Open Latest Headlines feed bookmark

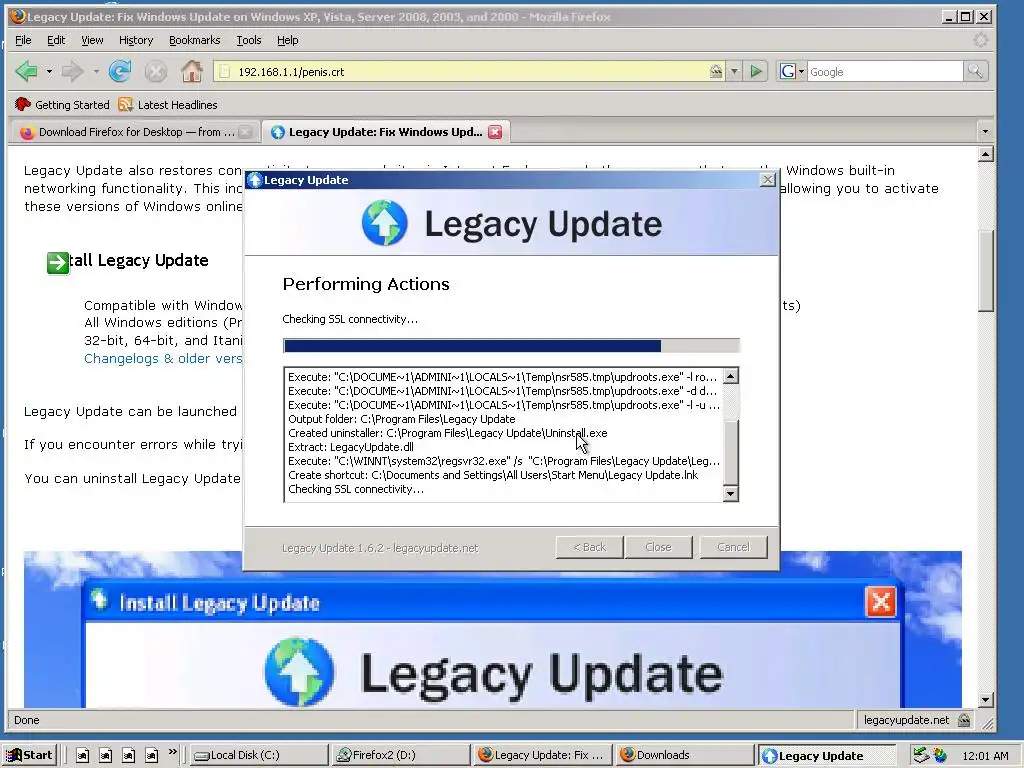point(168,104)
